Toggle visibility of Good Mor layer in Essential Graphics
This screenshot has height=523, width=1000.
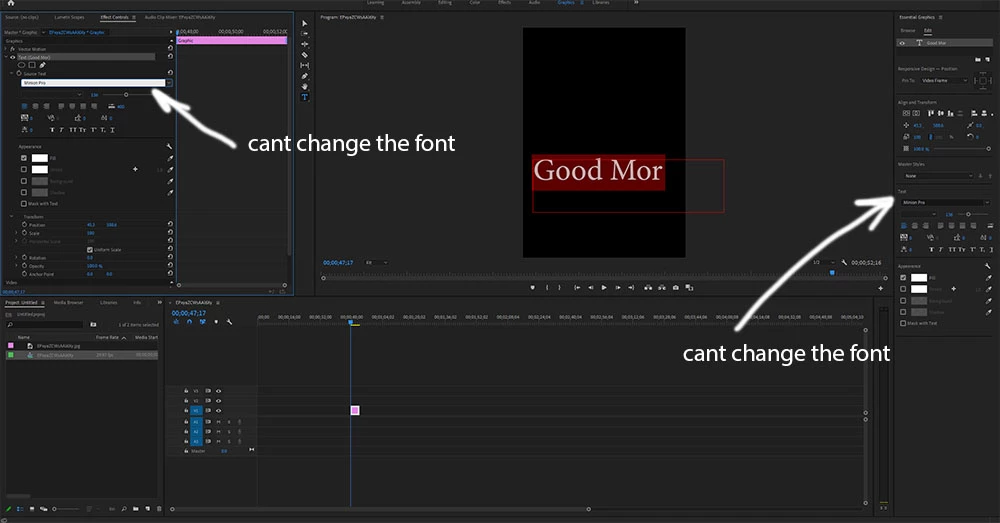[x=902, y=43]
